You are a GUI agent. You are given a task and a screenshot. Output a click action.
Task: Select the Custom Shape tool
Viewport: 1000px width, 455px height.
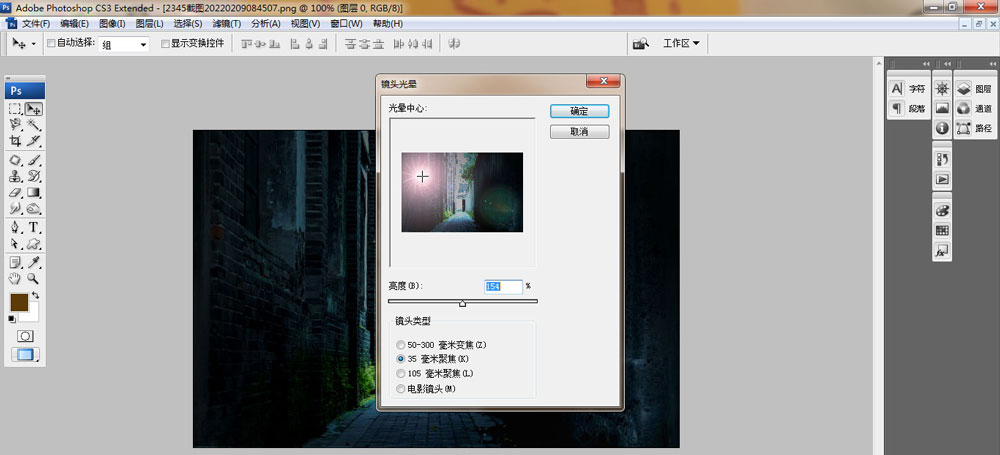(x=34, y=244)
